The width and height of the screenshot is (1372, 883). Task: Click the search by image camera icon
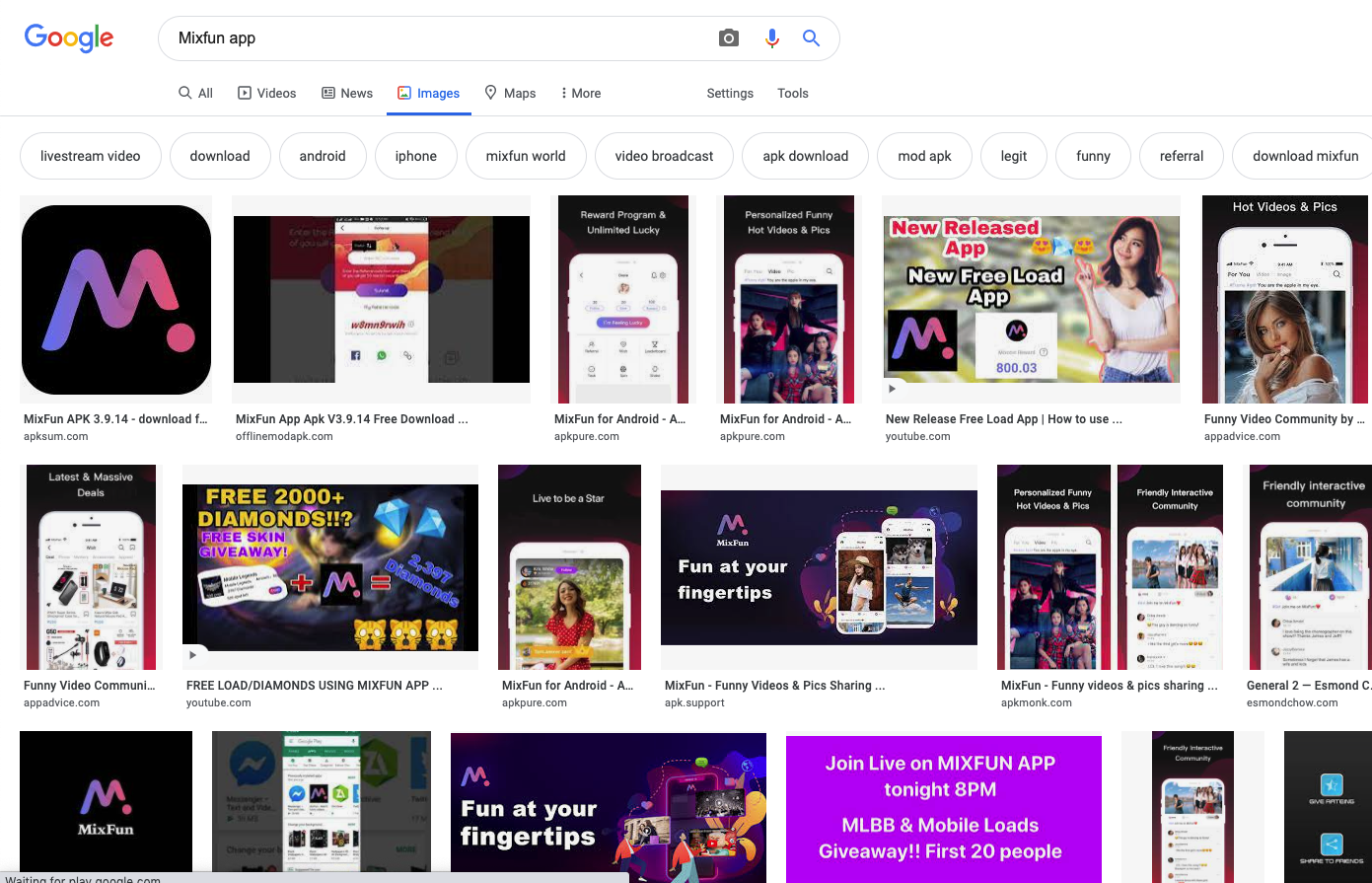coord(729,38)
